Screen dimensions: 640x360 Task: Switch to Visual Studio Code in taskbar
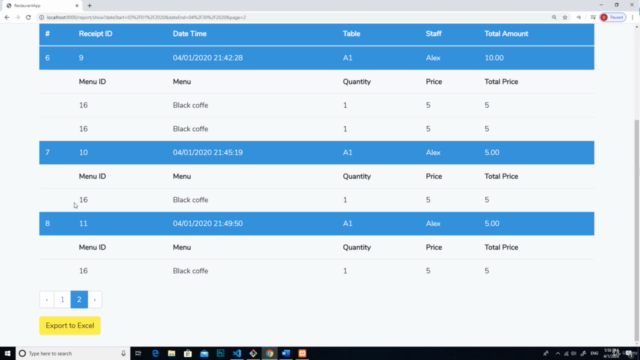pos(237,353)
